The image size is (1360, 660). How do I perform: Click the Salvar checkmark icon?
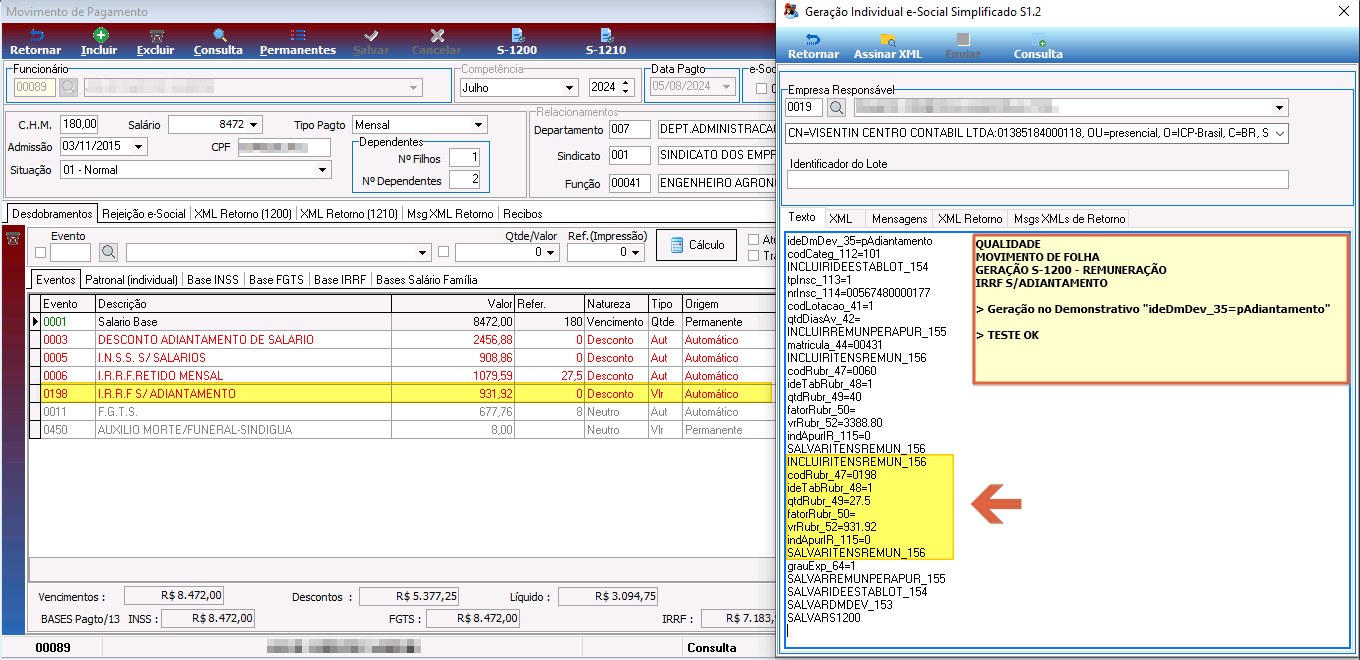[372, 35]
